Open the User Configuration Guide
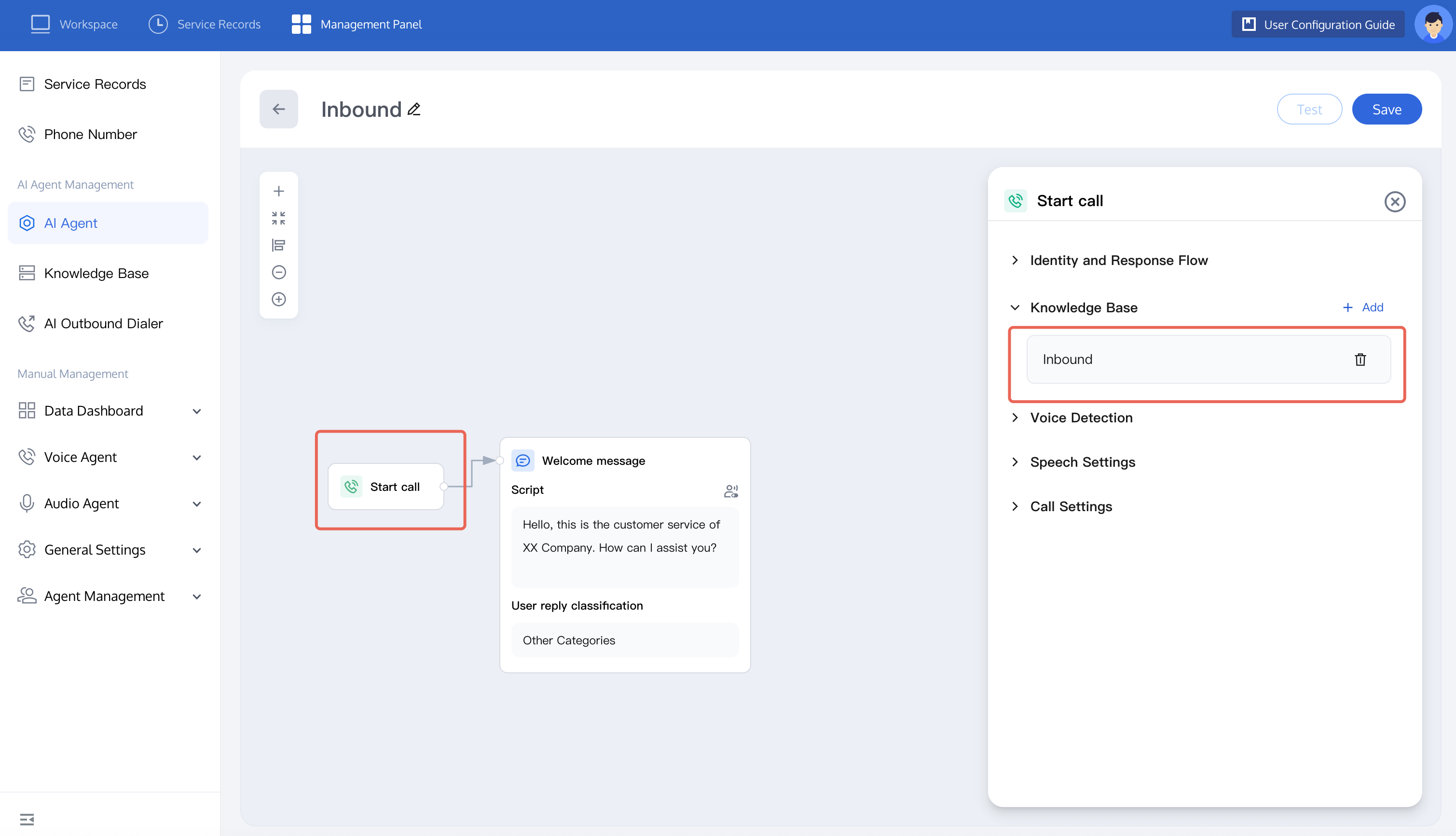1456x836 pixels. 1317,24
